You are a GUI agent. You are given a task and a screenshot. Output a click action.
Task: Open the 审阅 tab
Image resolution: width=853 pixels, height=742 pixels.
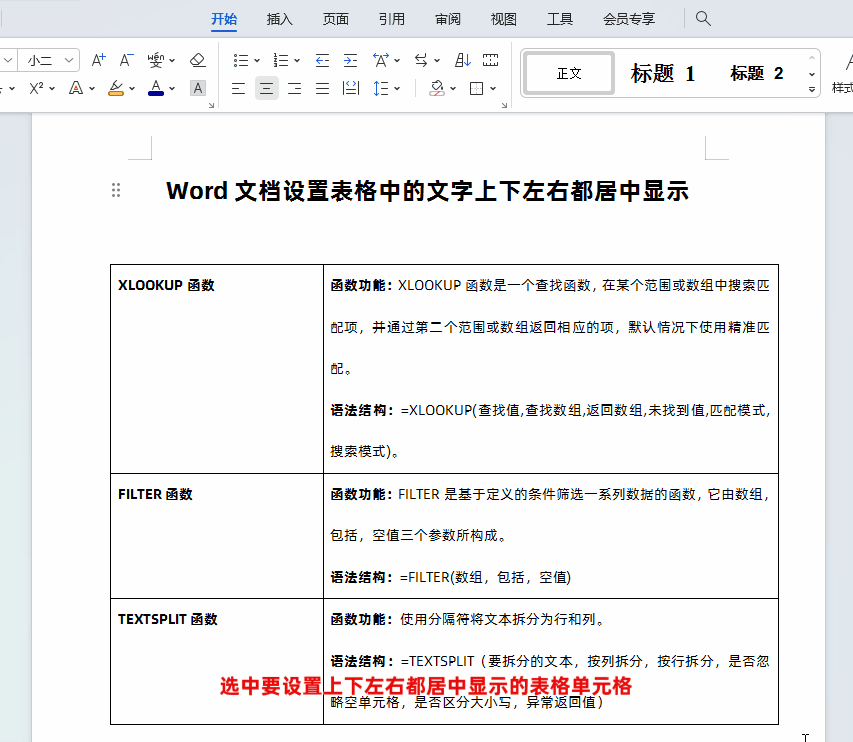448,19
